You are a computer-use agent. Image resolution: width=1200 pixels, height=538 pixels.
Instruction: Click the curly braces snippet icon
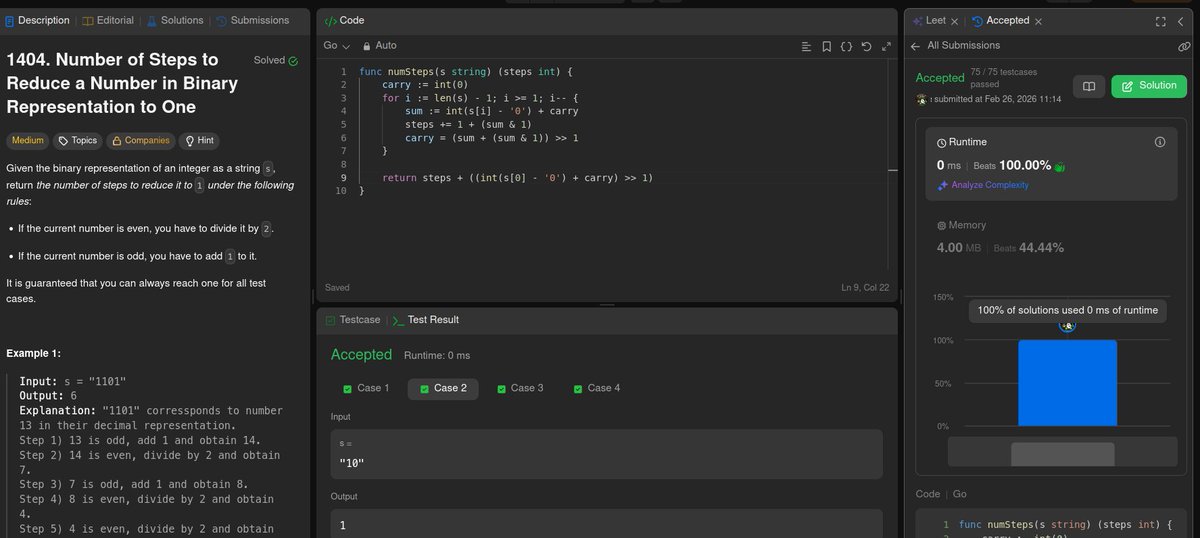click(x=846, y=46)
